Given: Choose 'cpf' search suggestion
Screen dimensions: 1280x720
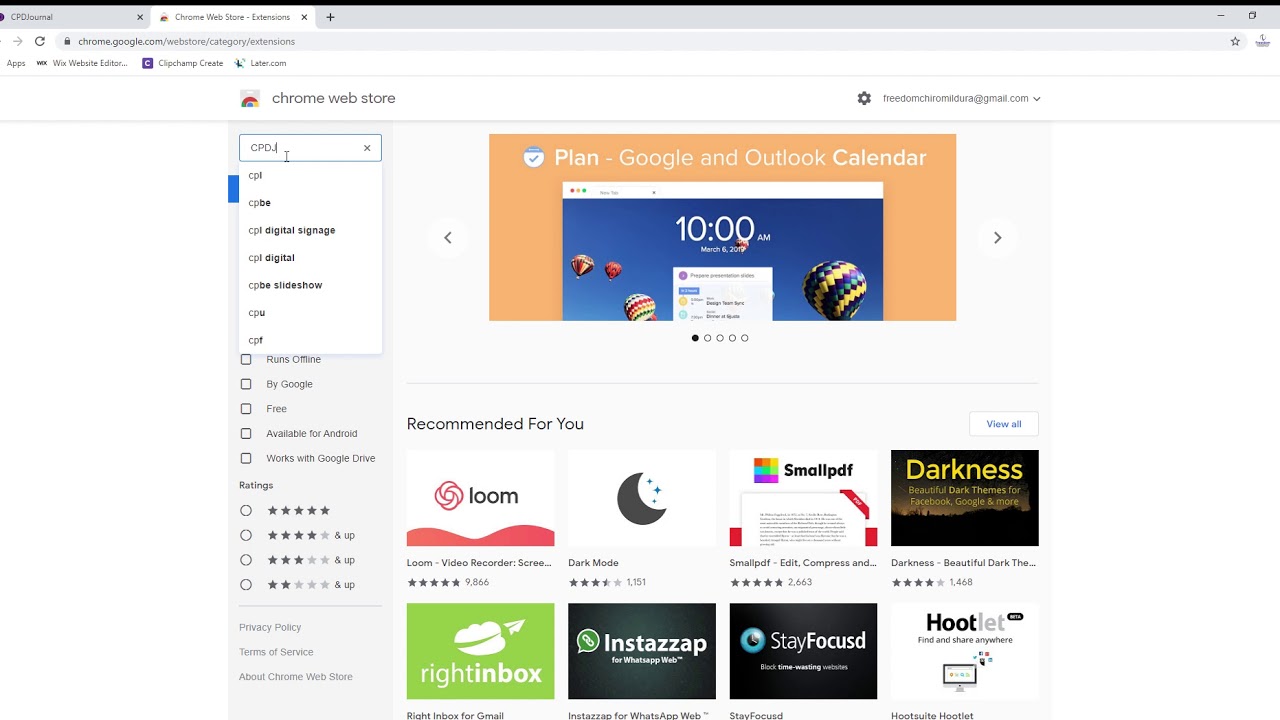Looking at the screenshot, I should click(x=310, y=340).
